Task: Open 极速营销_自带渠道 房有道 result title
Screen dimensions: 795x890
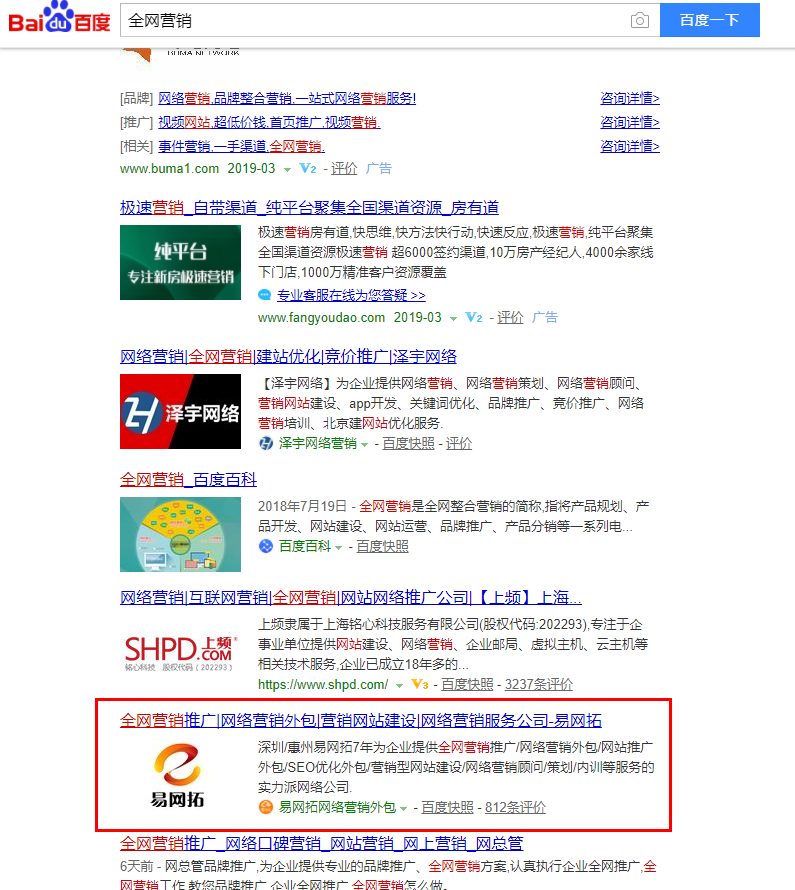Action: (309, 208)
